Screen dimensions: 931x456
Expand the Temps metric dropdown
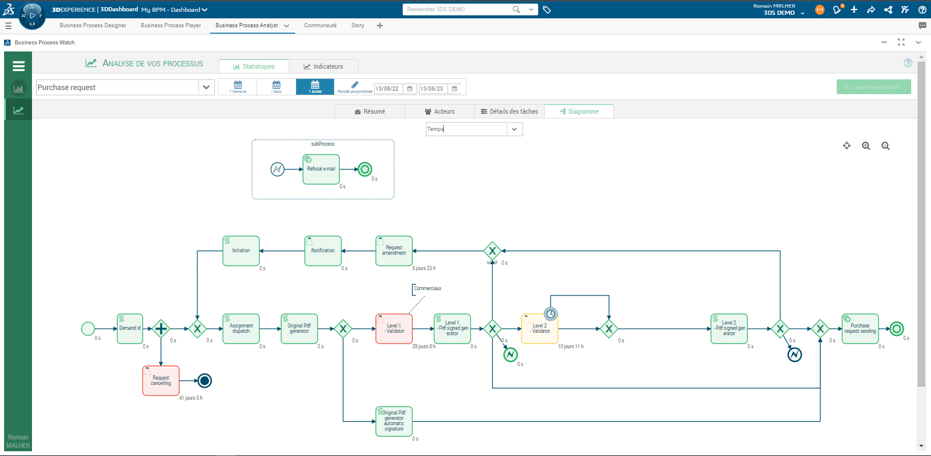click(x=514, y=129)
